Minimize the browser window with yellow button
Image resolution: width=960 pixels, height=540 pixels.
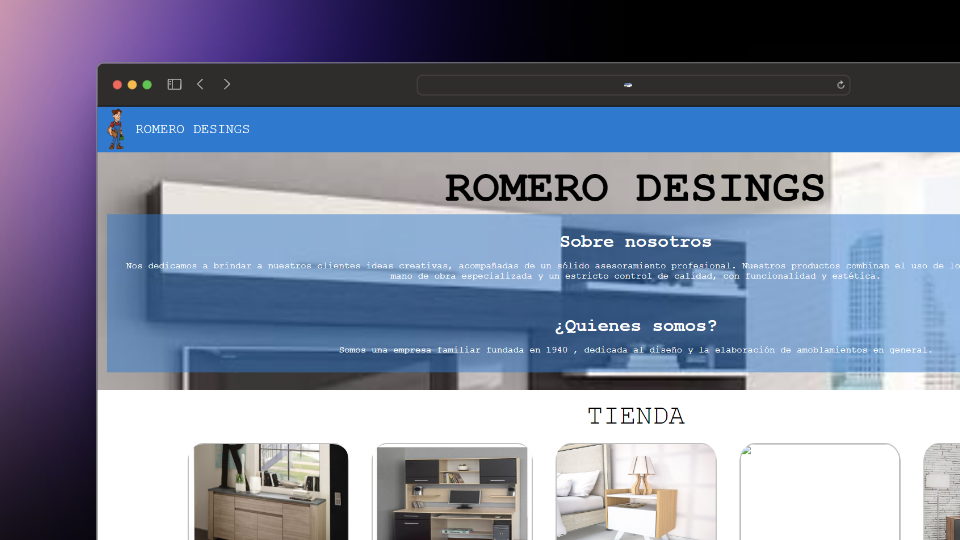pyautogui.click(x=132, y=85)
